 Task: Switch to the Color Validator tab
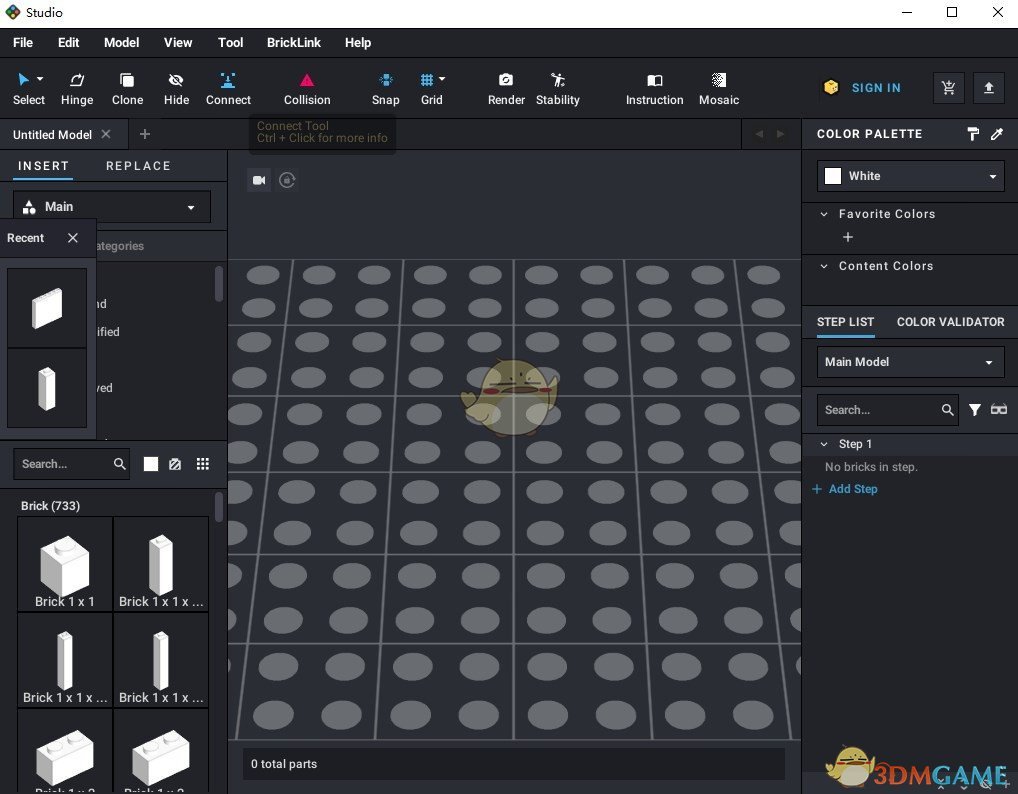pos(950,322)
